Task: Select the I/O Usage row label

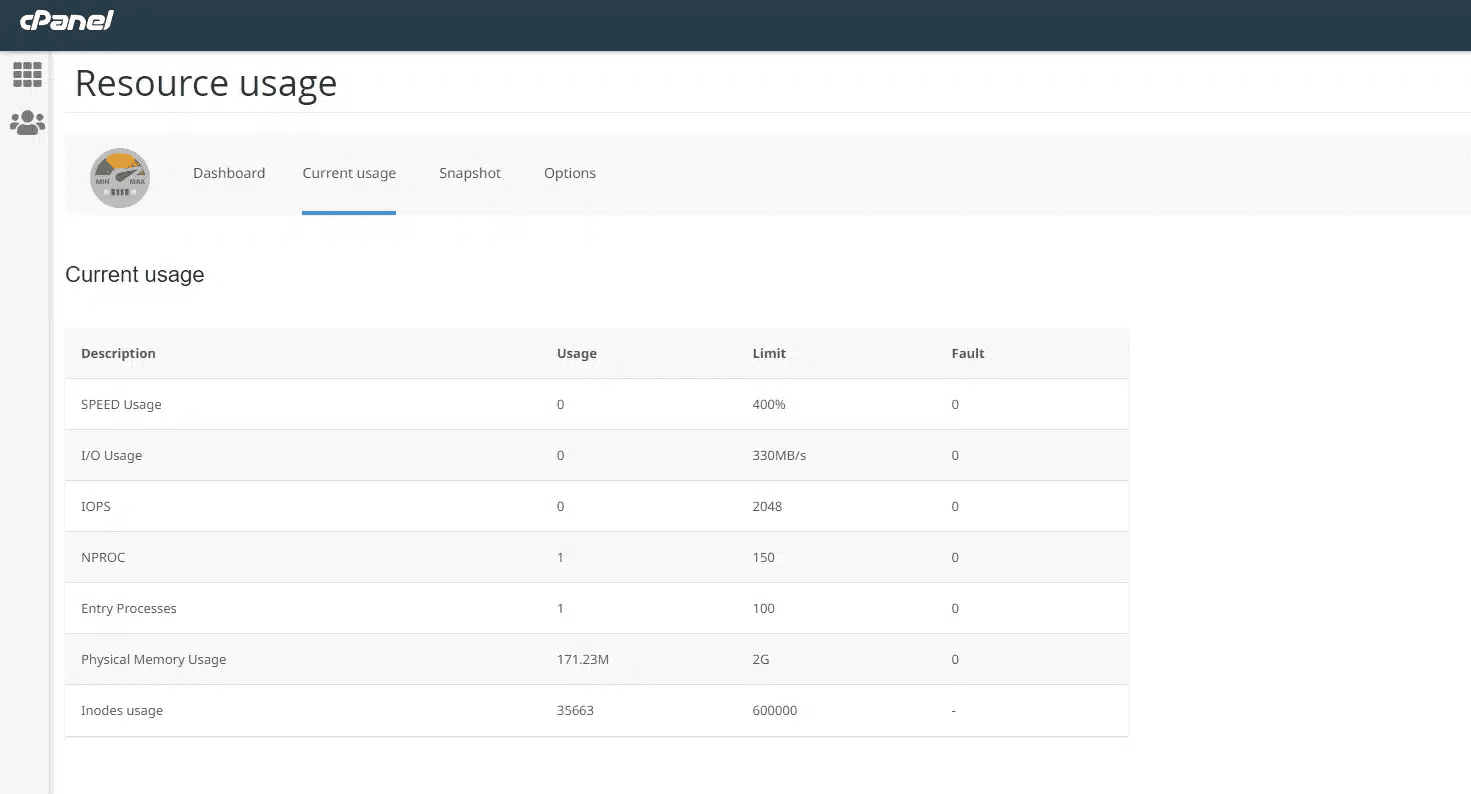Action: coord(111,455)
